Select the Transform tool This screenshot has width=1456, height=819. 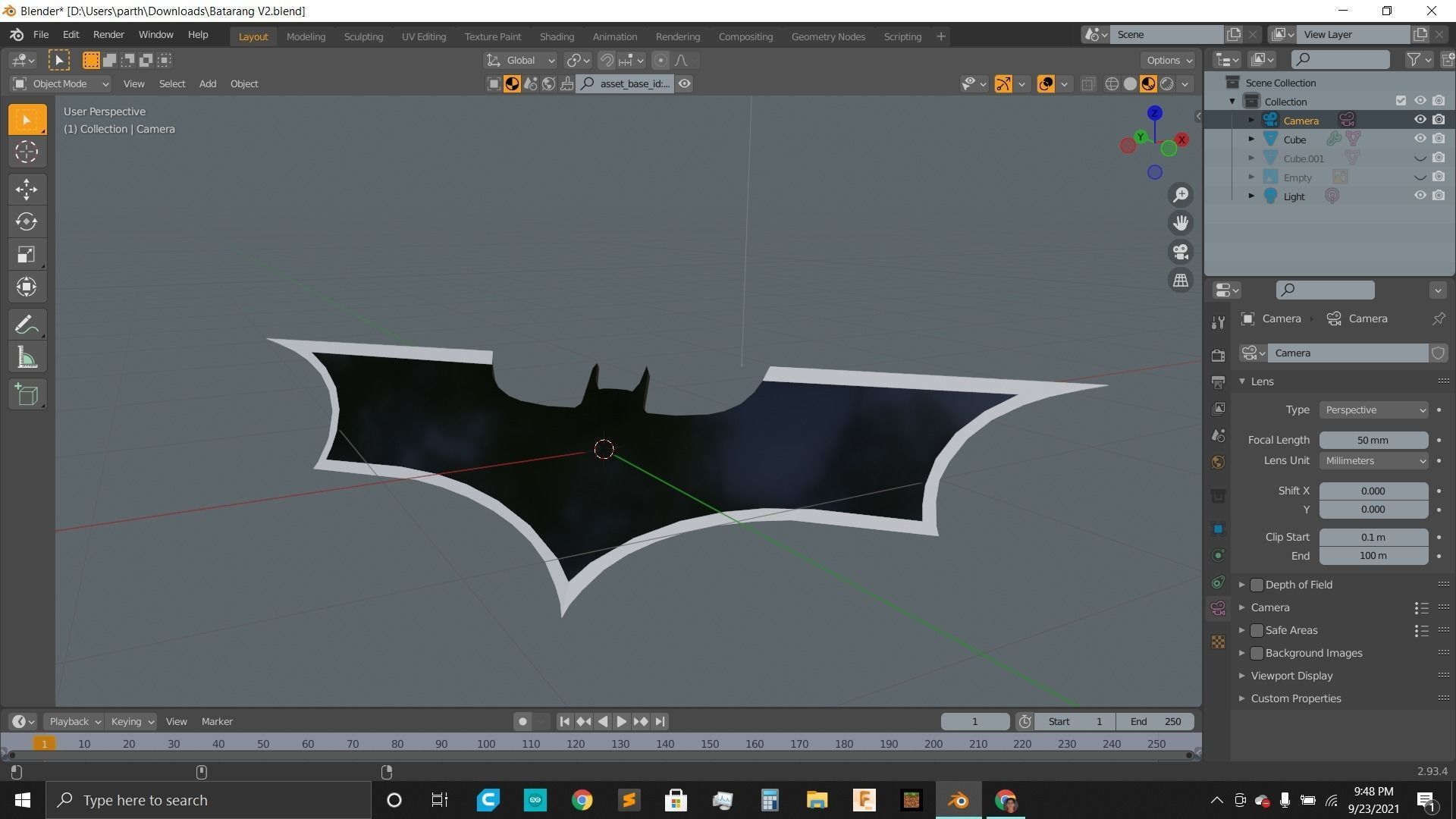[27, 287]
